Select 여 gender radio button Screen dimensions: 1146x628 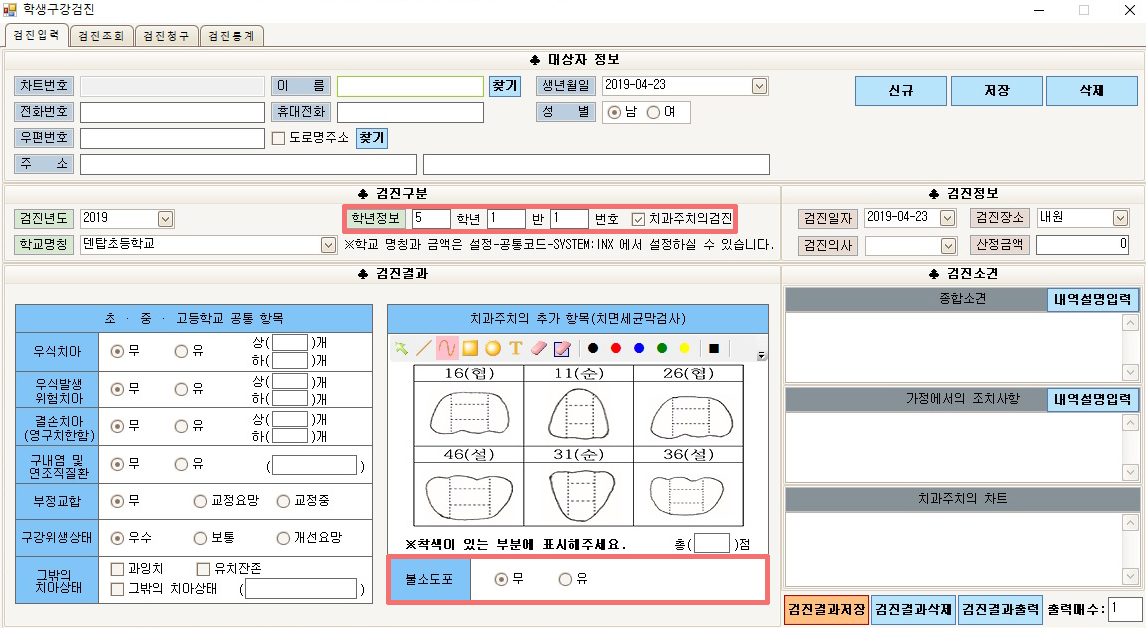click(x=653, y=112)
